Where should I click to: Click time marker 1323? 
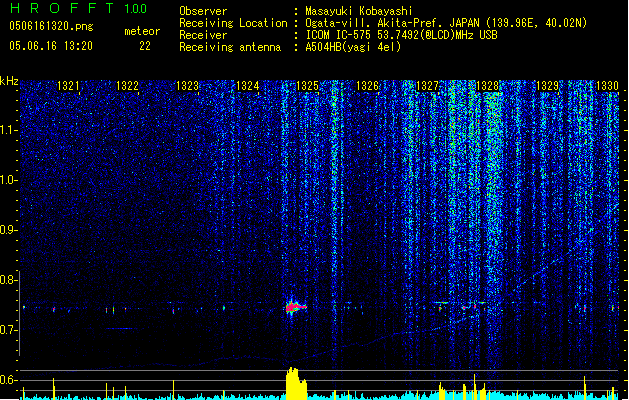click(x=187, y=86)
